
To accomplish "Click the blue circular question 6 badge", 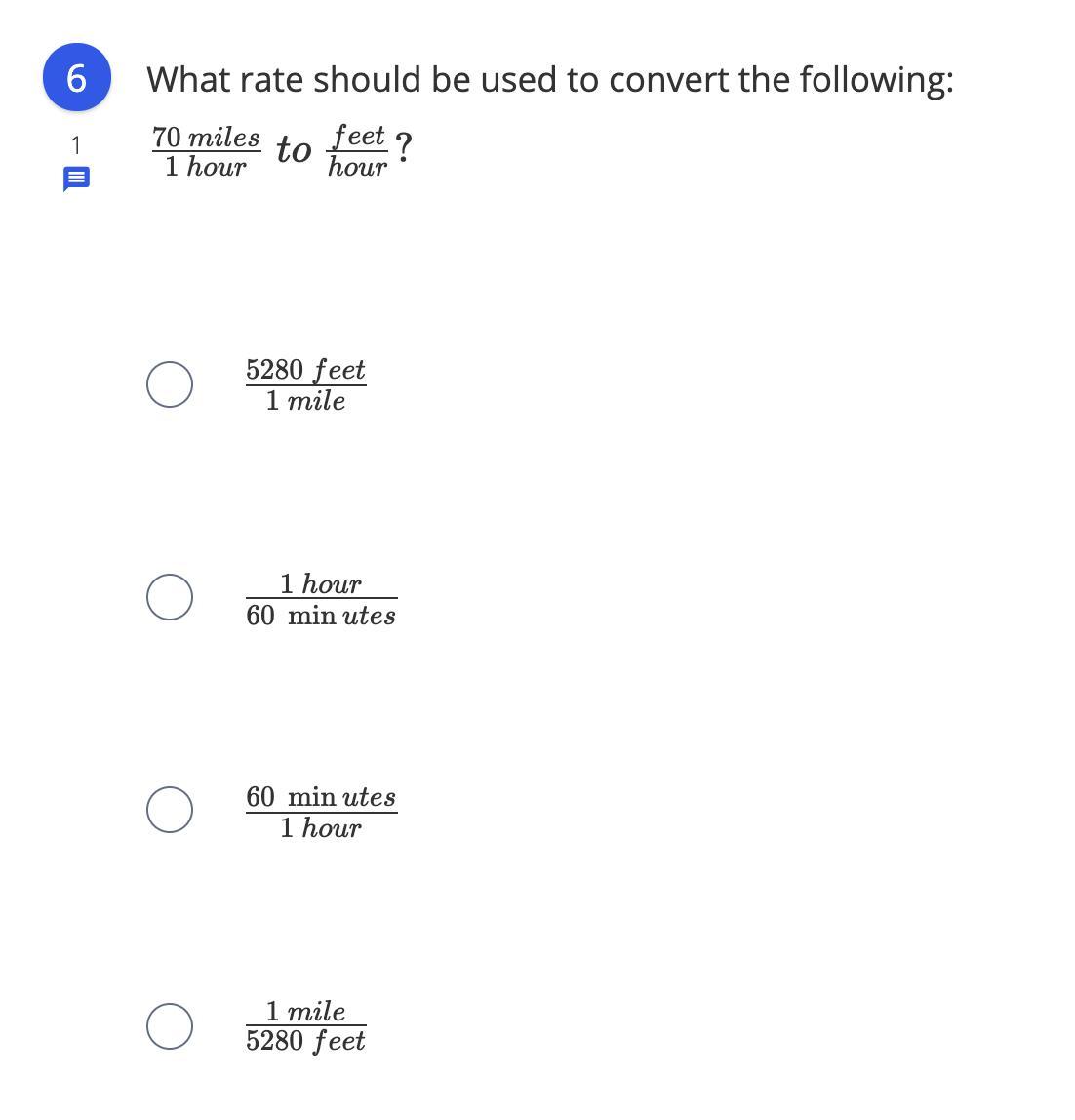I will pos(77,77).
